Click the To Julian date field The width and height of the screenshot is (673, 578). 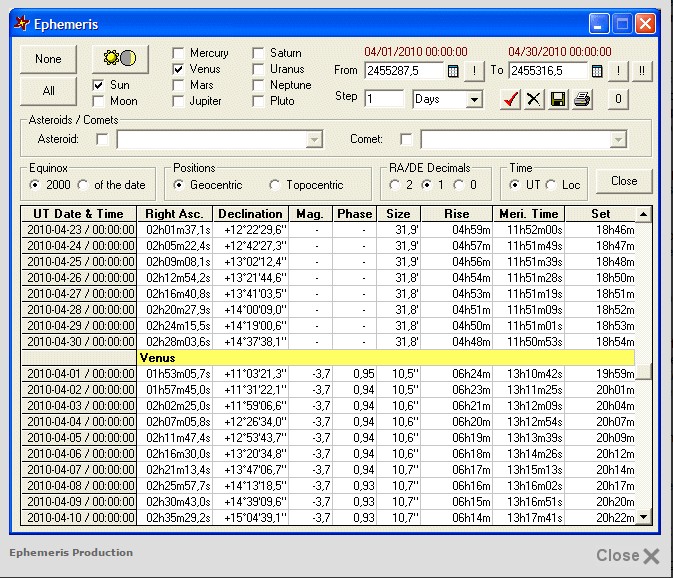pos(548,71)
